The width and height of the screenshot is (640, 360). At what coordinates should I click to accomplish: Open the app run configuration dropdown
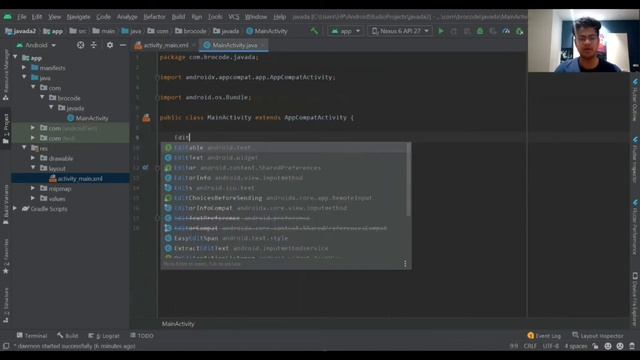point(345,31)
